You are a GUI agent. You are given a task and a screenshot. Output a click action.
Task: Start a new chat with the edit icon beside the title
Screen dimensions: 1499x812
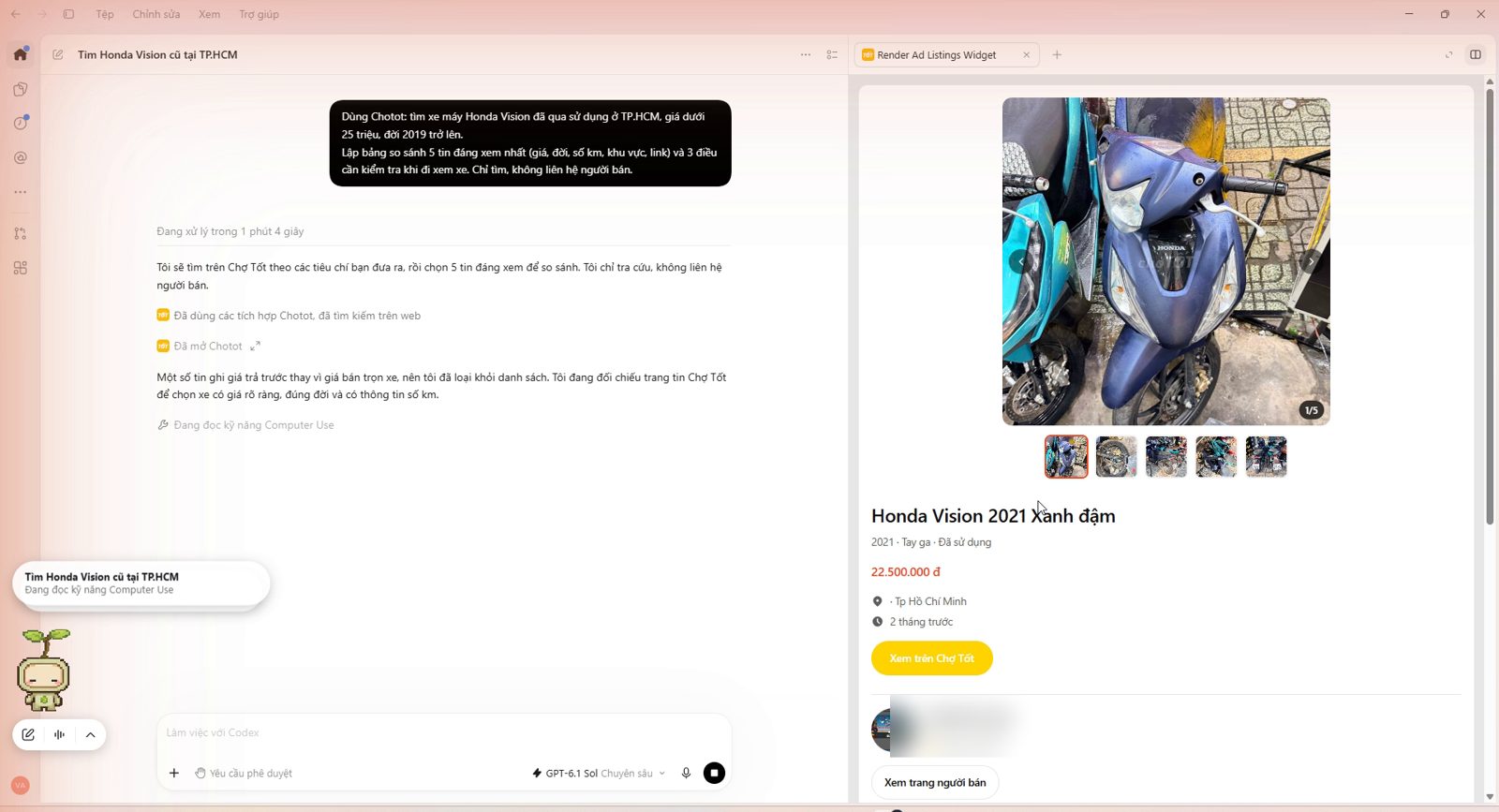click(x=58, y=55)
